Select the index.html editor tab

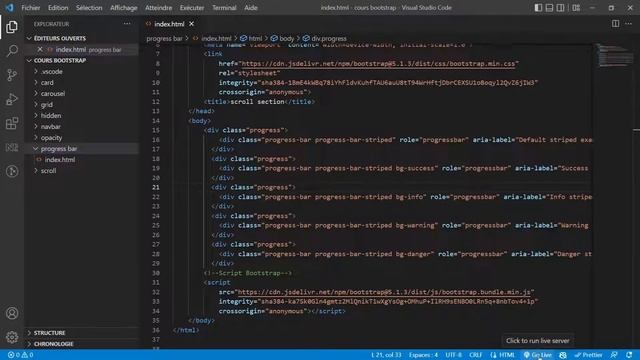(169, 24)
